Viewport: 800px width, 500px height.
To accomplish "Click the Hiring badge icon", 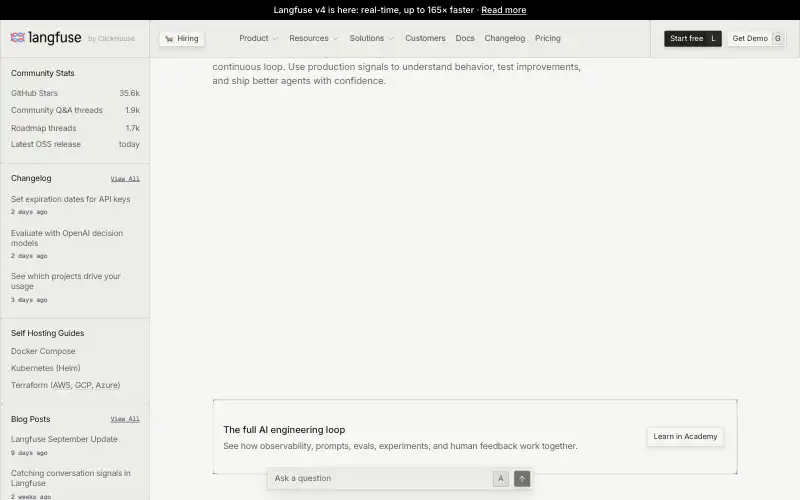I will [x=169, y=39].
